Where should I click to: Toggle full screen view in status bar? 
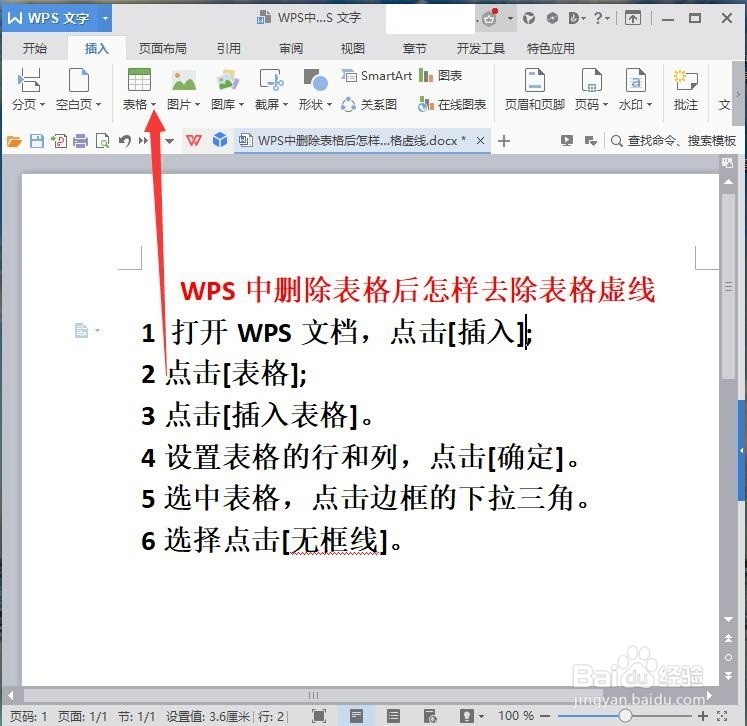(319, 716)
